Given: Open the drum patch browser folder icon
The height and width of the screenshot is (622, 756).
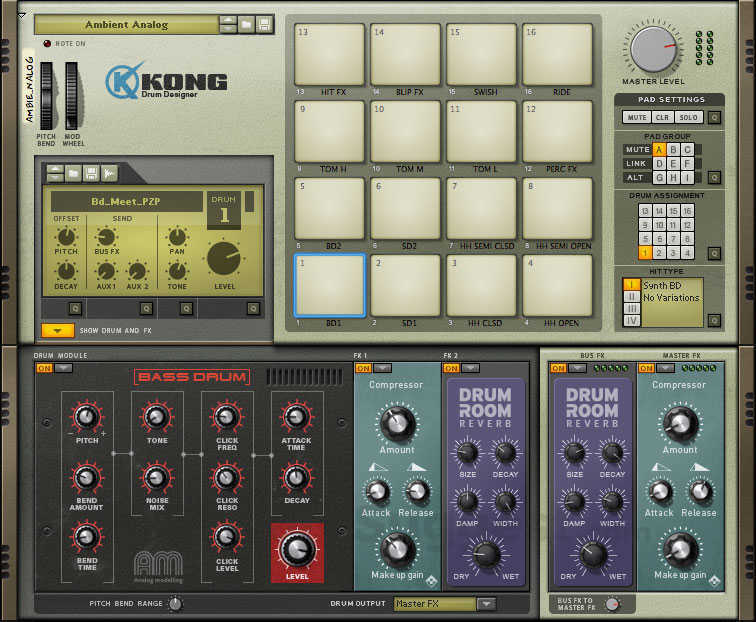Looking at the screenshot, I should 73,174.
